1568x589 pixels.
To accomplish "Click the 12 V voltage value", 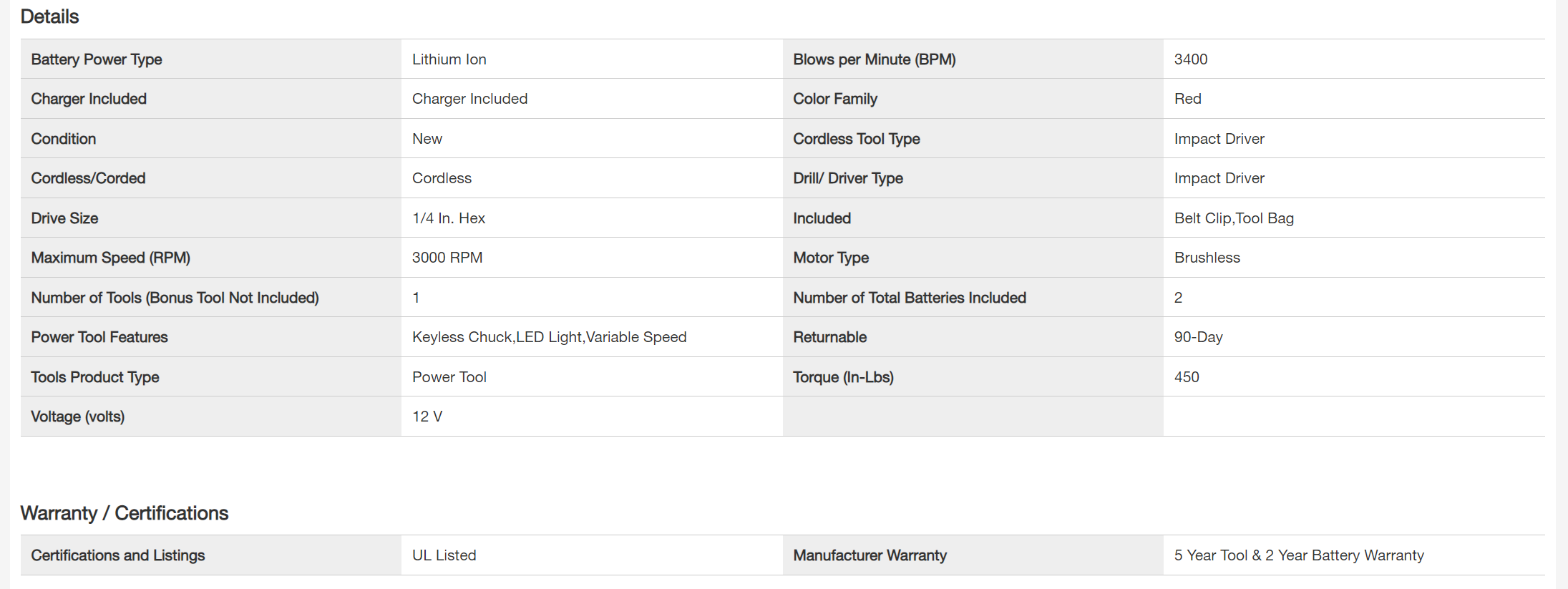I will [x=427, y=417].
